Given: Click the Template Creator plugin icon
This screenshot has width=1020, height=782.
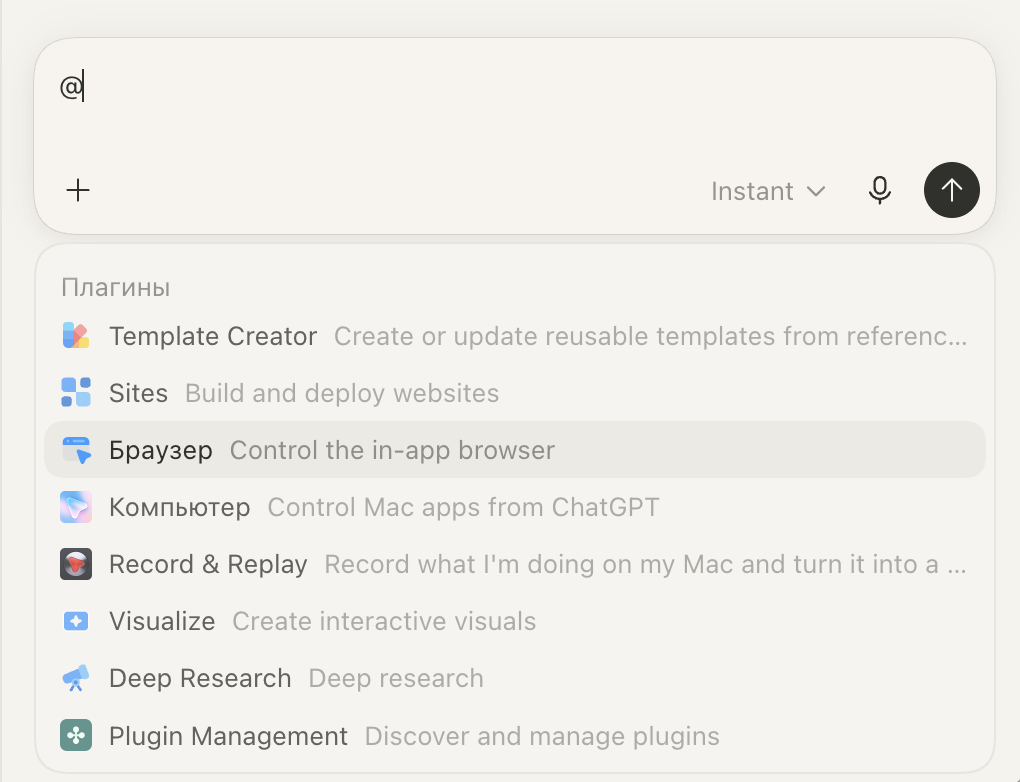Looking at the screenshot, I should (76, 336).
